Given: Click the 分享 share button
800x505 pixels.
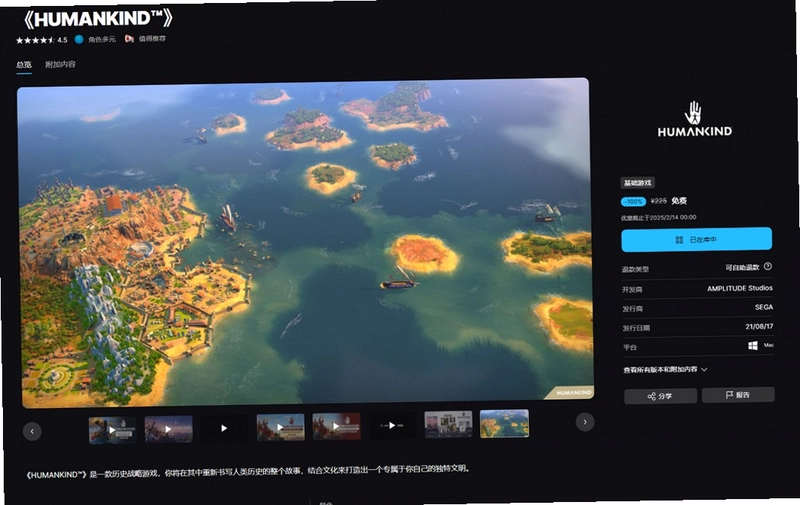Looking at the screenshot, I should click(660, 396).
